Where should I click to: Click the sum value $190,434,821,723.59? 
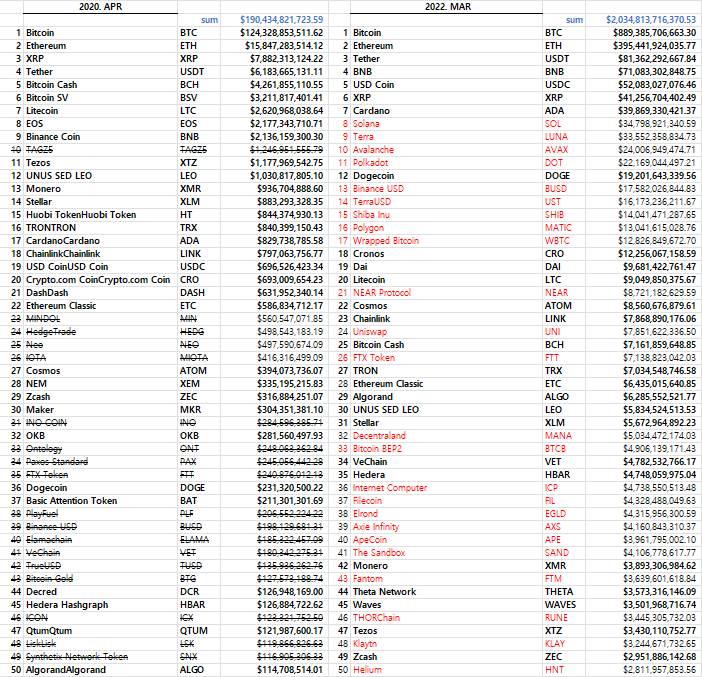281,20
